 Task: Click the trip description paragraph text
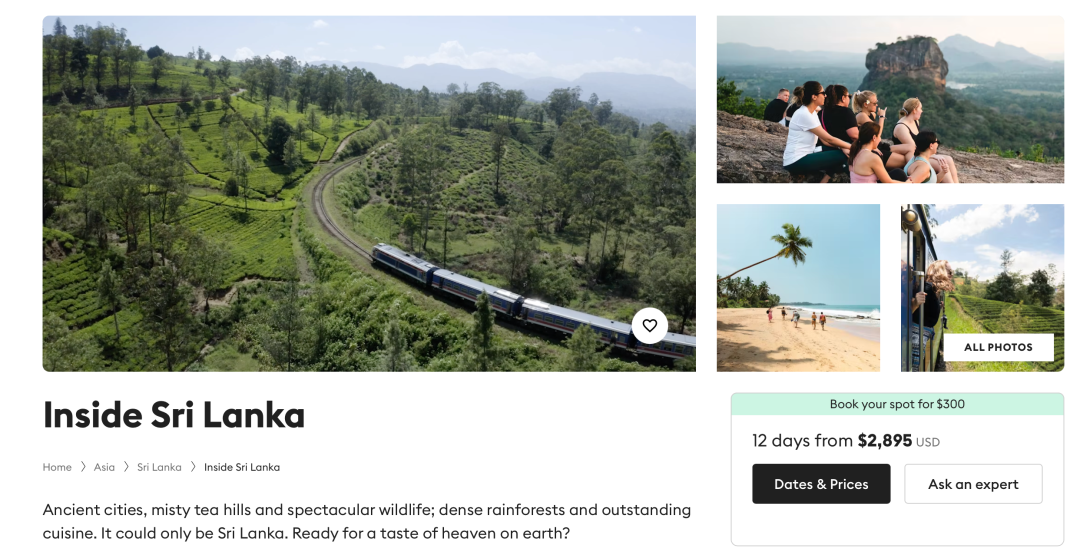(x=367, y=521)
